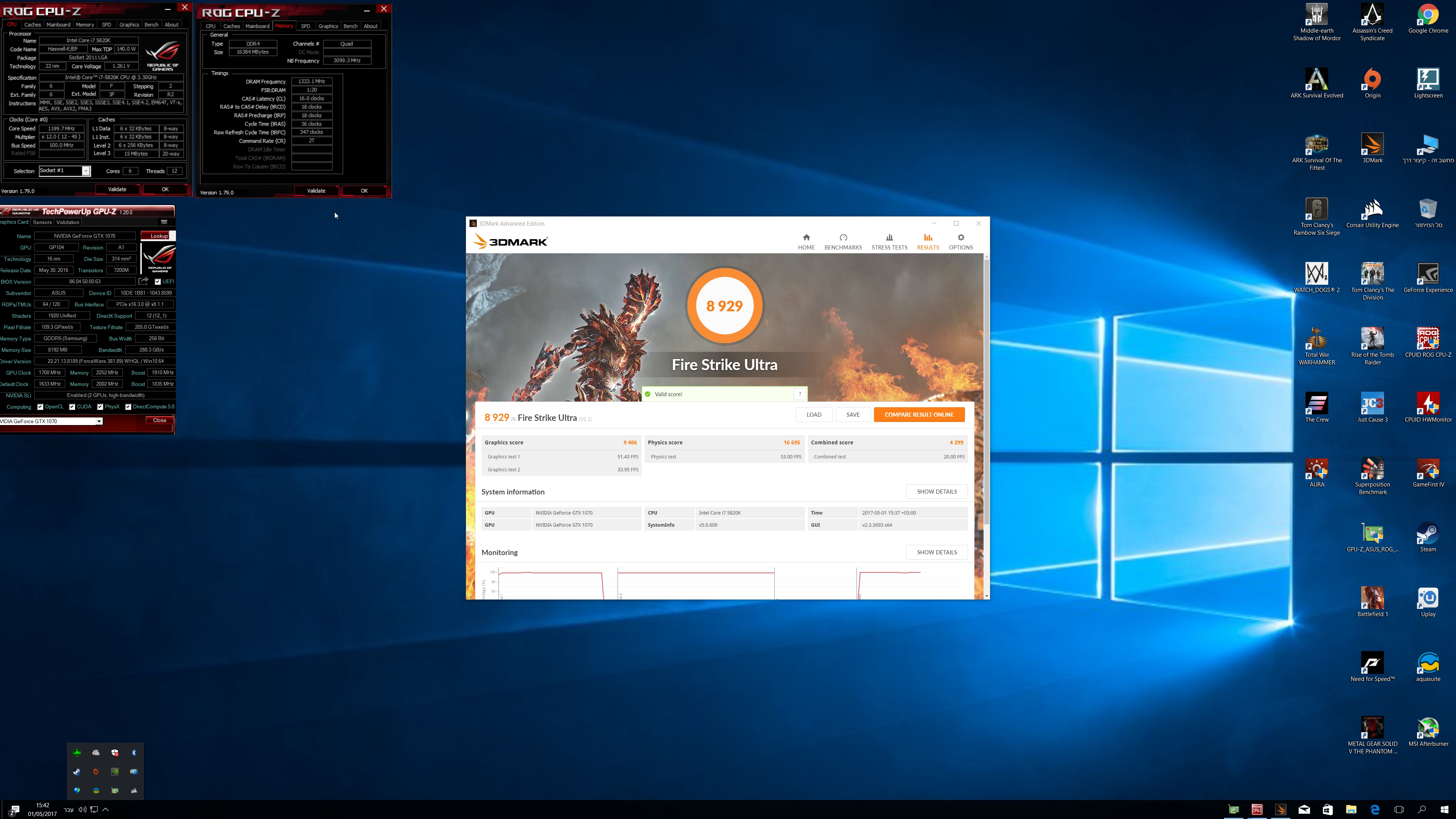Open the Superposition Benchmark desktop shortcut

(x=1372, y=476)
